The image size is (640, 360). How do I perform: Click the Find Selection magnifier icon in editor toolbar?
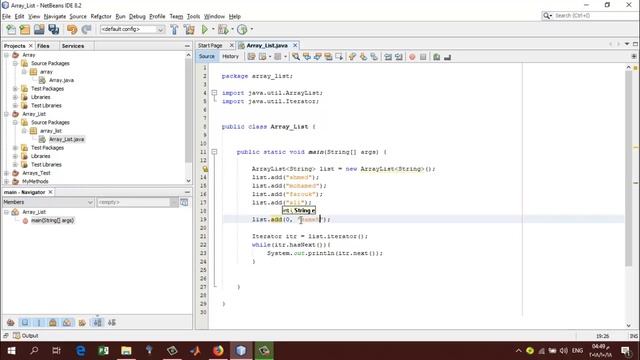click(x=296, y=57)
